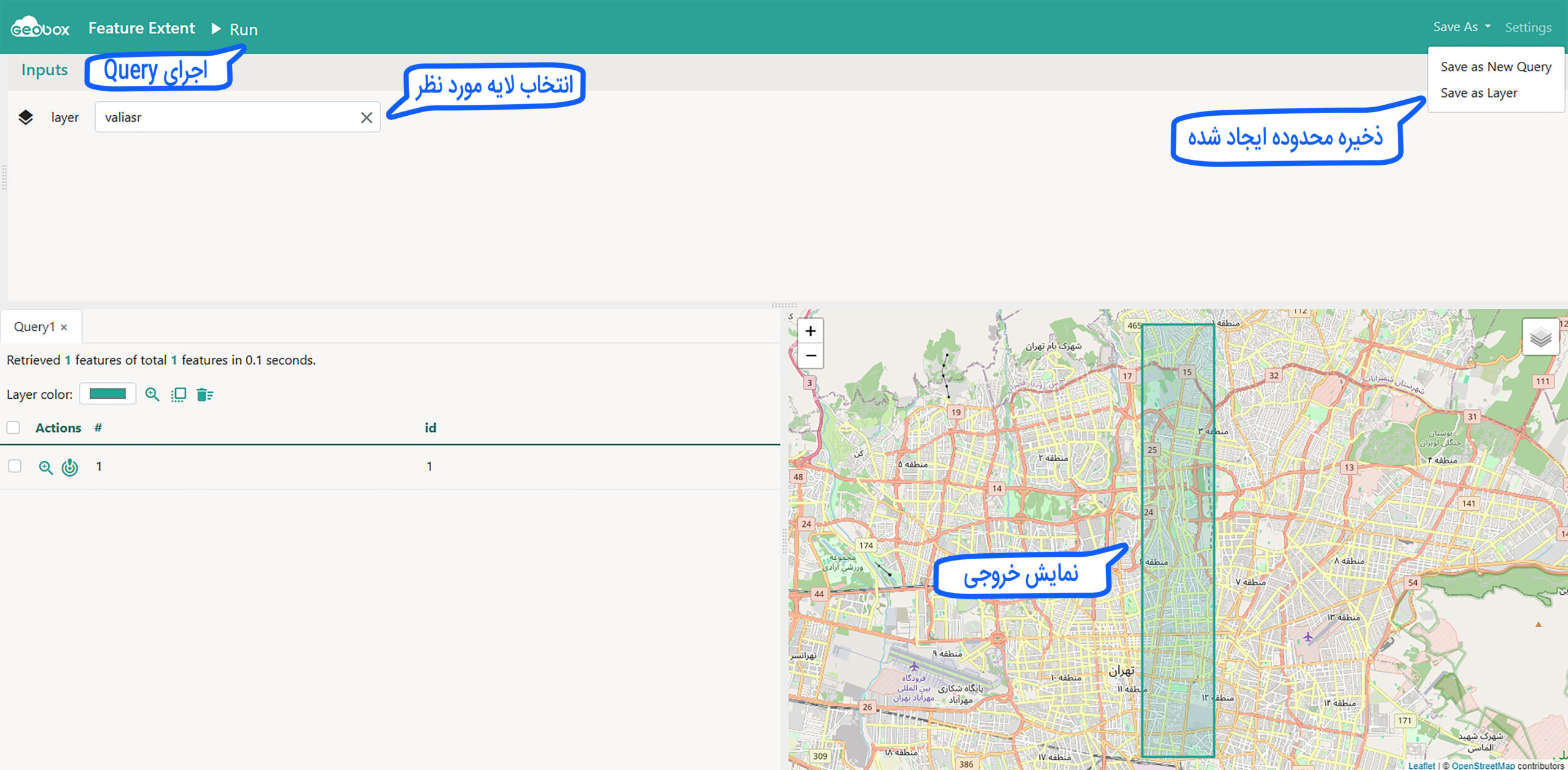Image resolution: width=1568 pixels, height=770 pixels.
Task: Open the map layers control button
Action: [1540, 337]
